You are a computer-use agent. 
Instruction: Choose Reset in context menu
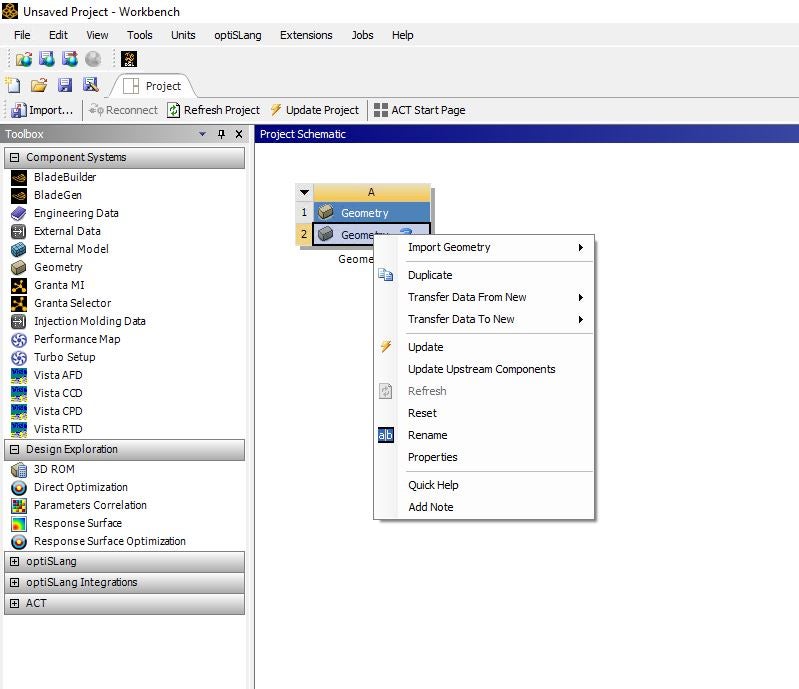(484, 413)
